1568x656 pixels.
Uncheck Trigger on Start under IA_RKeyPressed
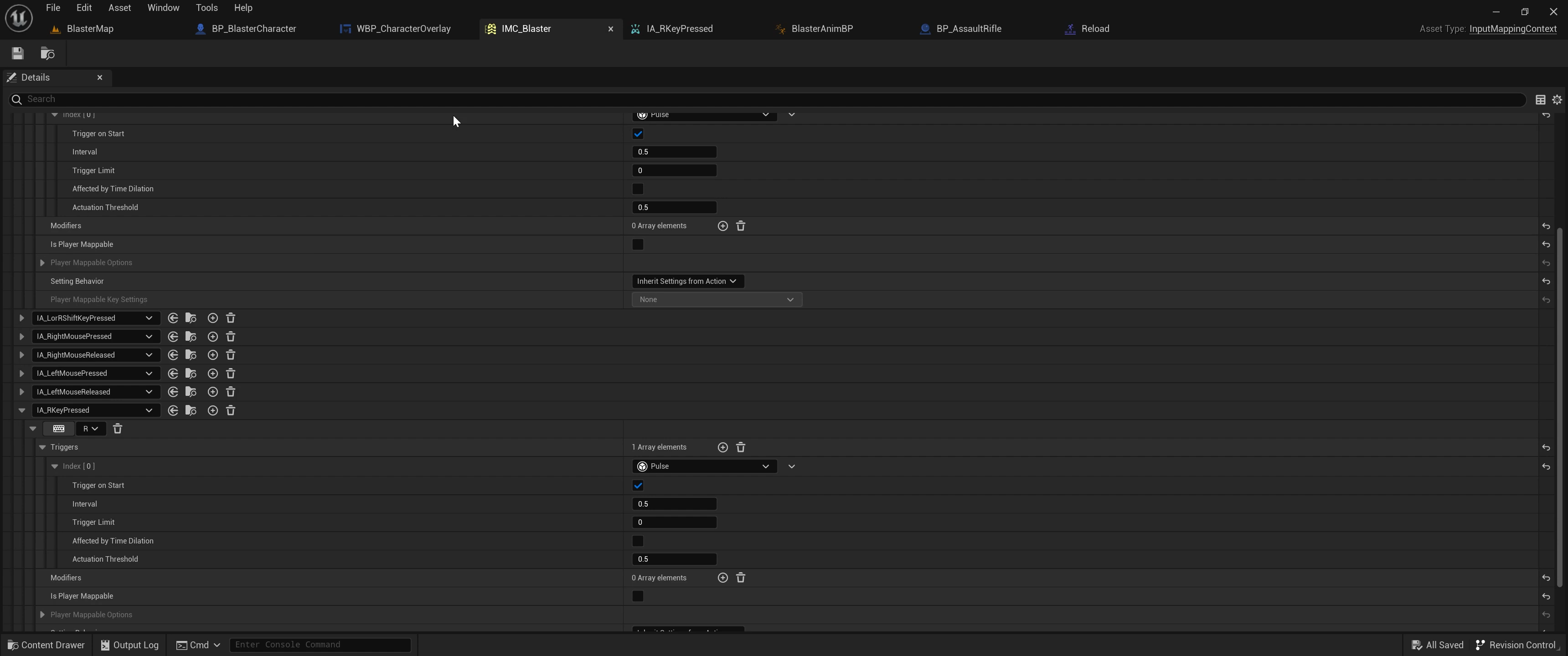(x=638, y=486)
